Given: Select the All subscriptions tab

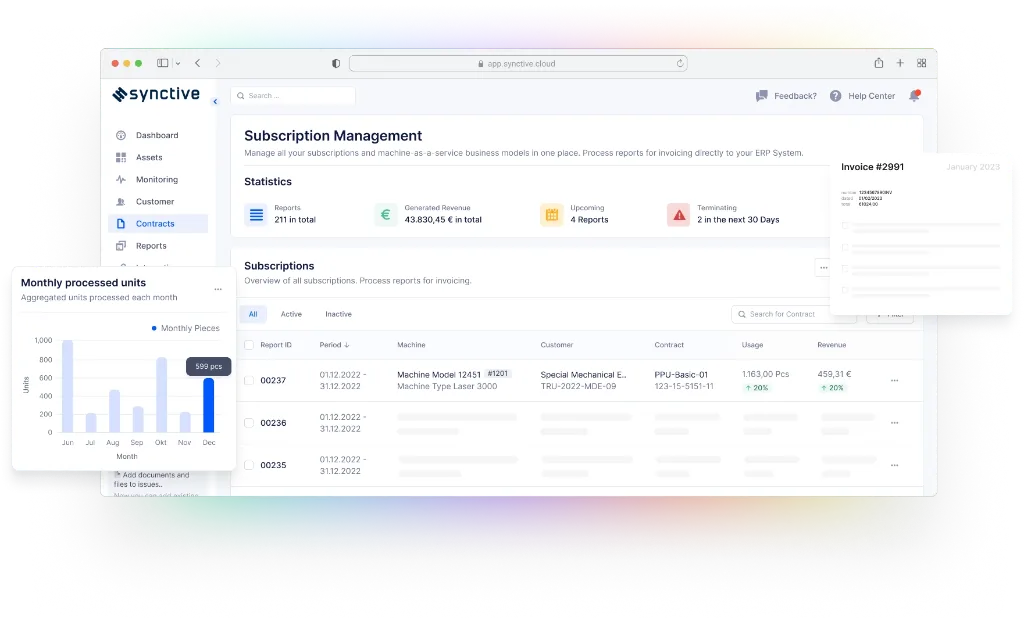Looking at the screenshot, I should point(253,314).
